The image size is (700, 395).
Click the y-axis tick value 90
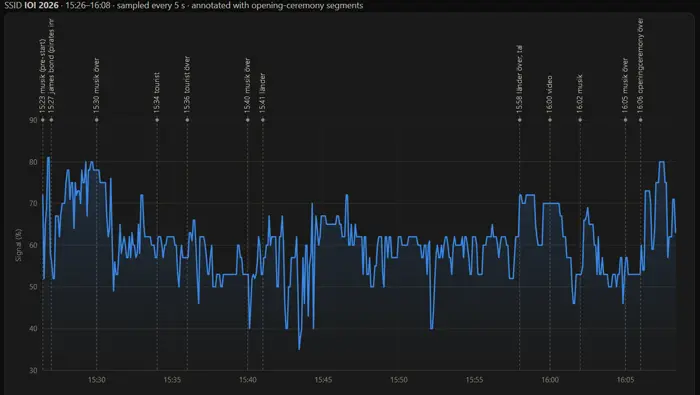pos(33,120)
